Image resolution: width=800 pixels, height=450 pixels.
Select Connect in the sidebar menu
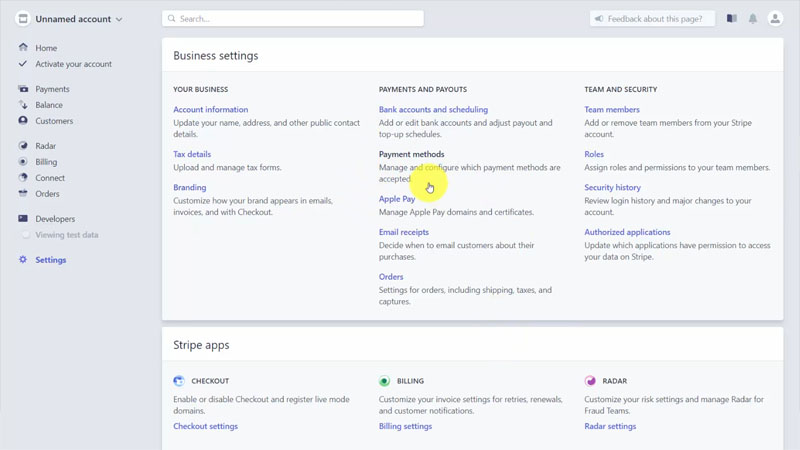[50, 178]
